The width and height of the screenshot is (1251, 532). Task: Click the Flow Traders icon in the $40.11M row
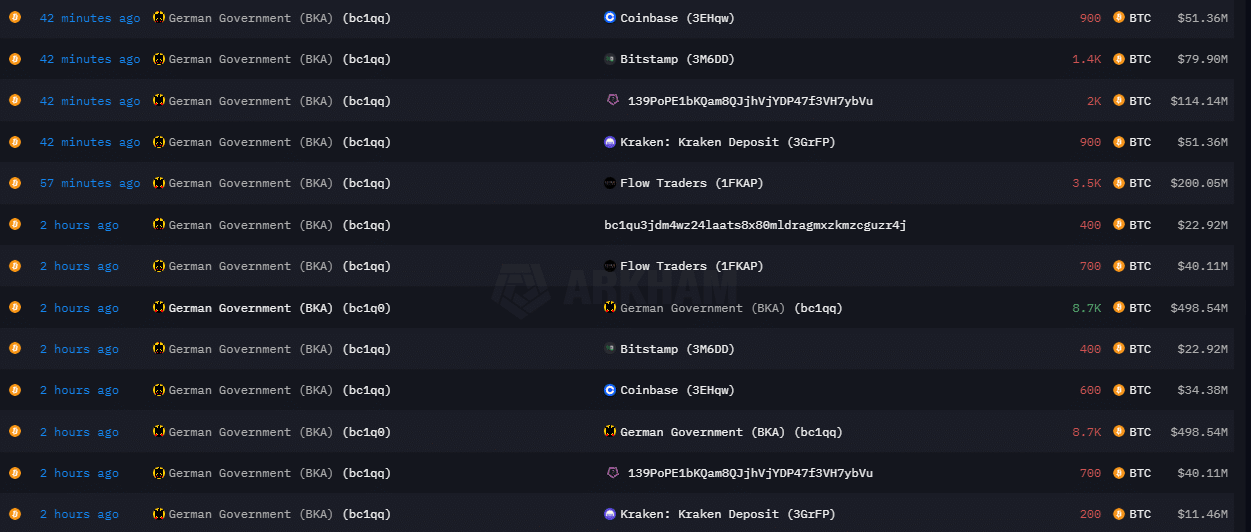(610, 266)
